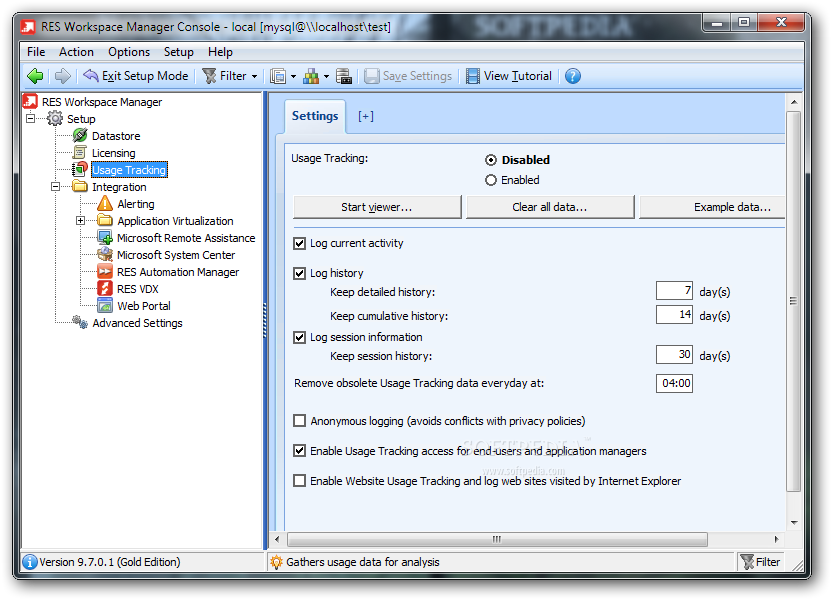Screen dimensions: 832x600
Task: Select the Disabled radio button
Action: [x=491, y=160]
